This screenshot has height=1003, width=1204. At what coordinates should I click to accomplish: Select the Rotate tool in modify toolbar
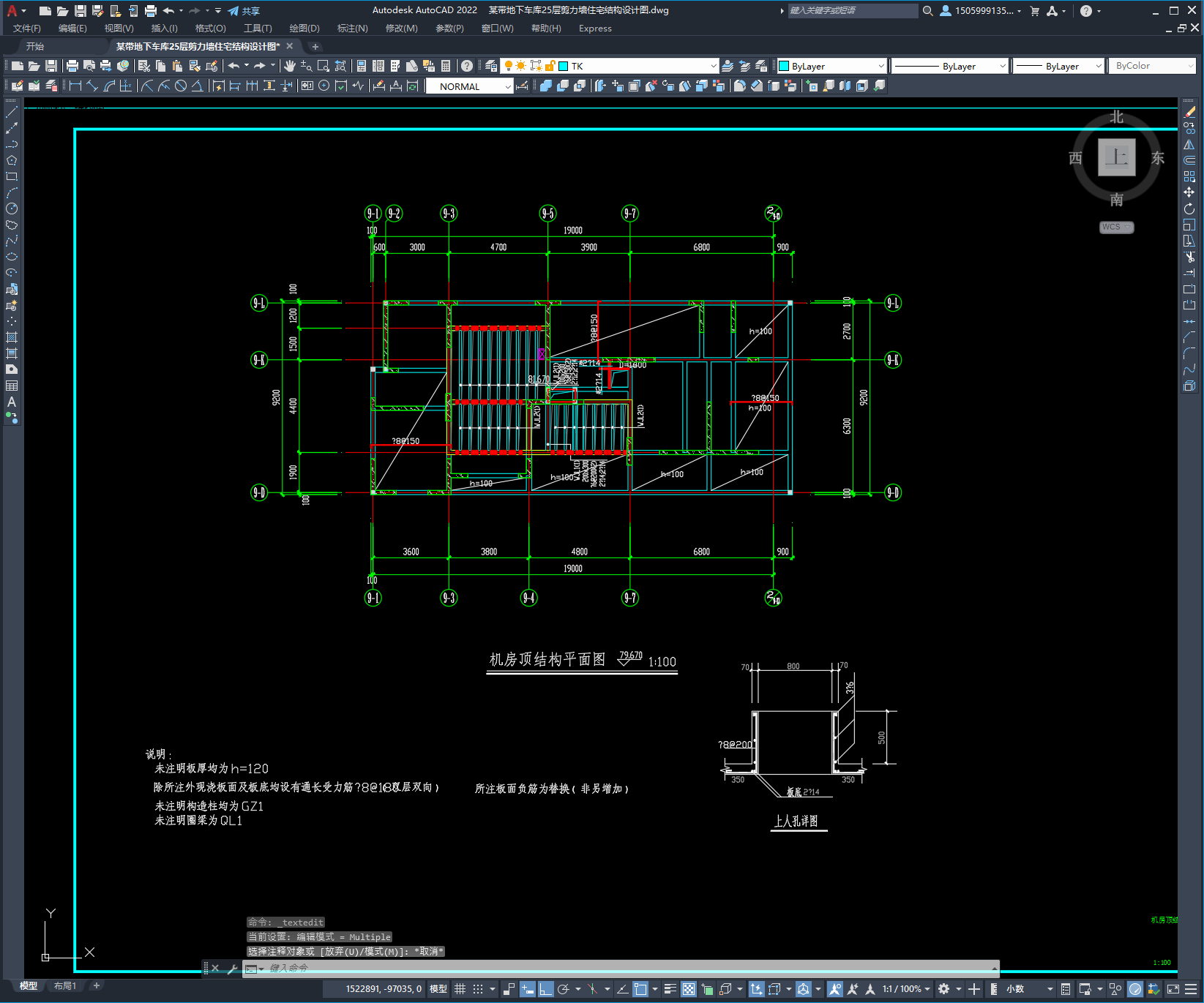click(1189, 209)
